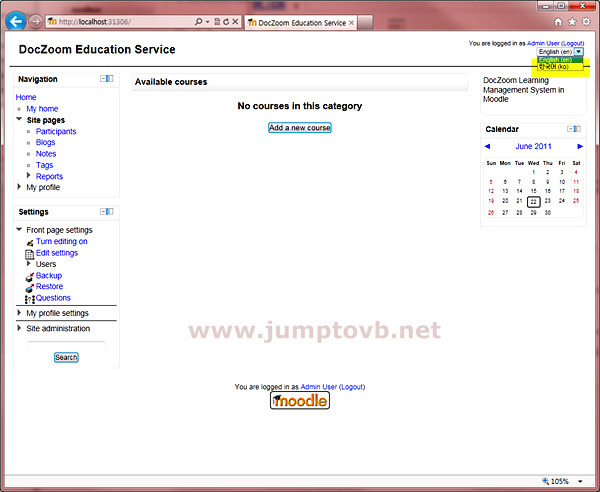Viewport: 600px width, 492px height.
Task: Expand the My profile node
Action: click(19, 187)
